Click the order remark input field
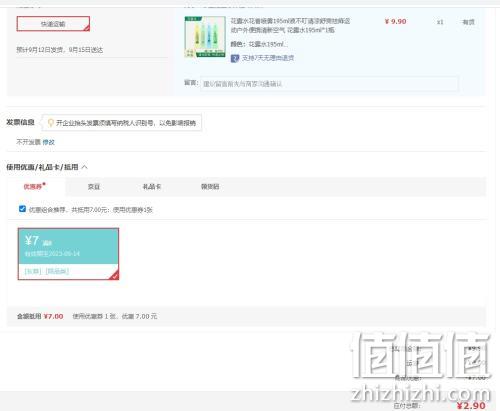This screenshot has width=500, height=411. 329,84
